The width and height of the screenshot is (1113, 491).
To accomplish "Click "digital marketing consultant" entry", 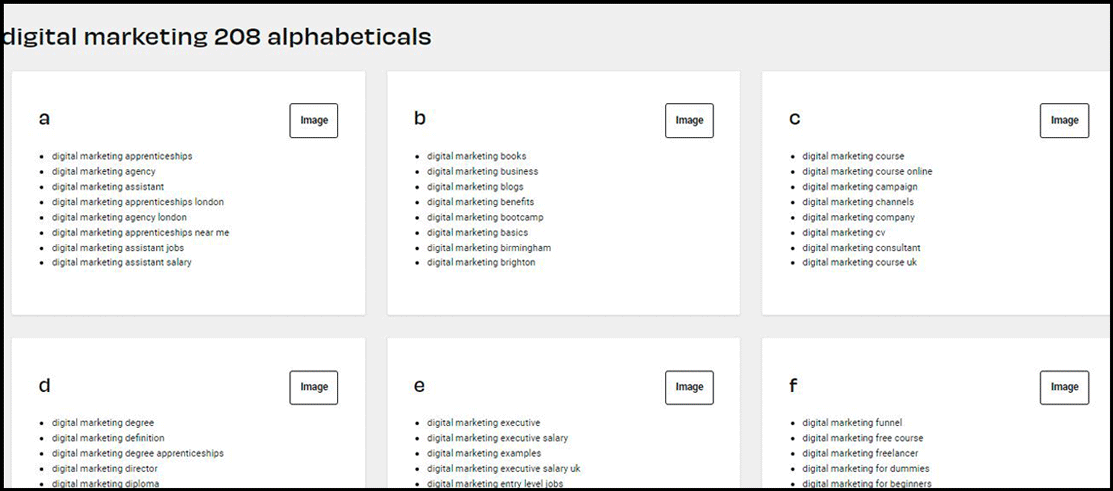I will click(861, 248).
